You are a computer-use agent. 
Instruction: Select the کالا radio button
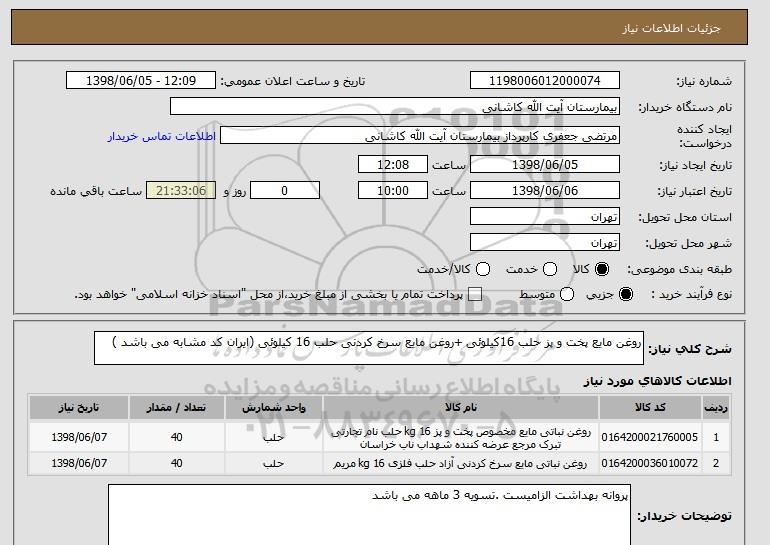(x=602, y=269)
